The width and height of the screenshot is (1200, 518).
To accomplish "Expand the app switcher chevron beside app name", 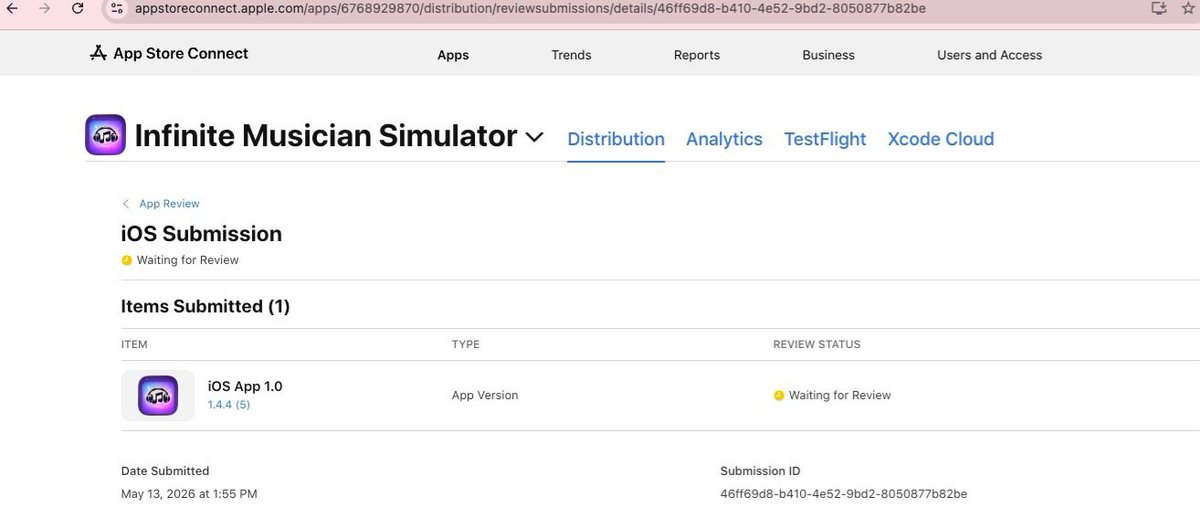I will 534,137.
